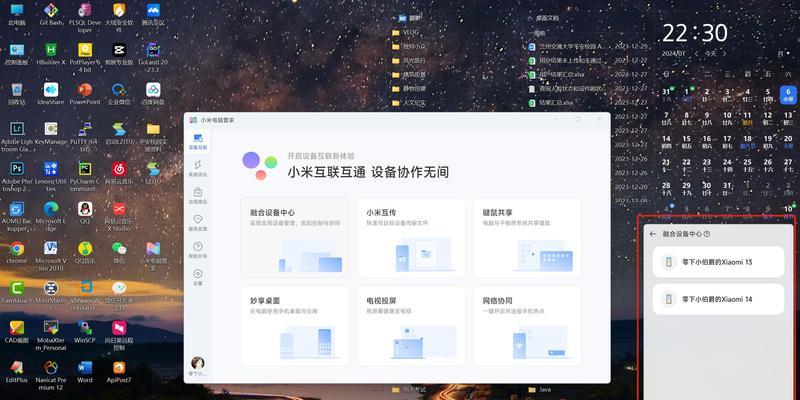Viewport: 800px width, 400px height.
Task: Open the 电视投屏 card
Action: click(x=411, y=326)
